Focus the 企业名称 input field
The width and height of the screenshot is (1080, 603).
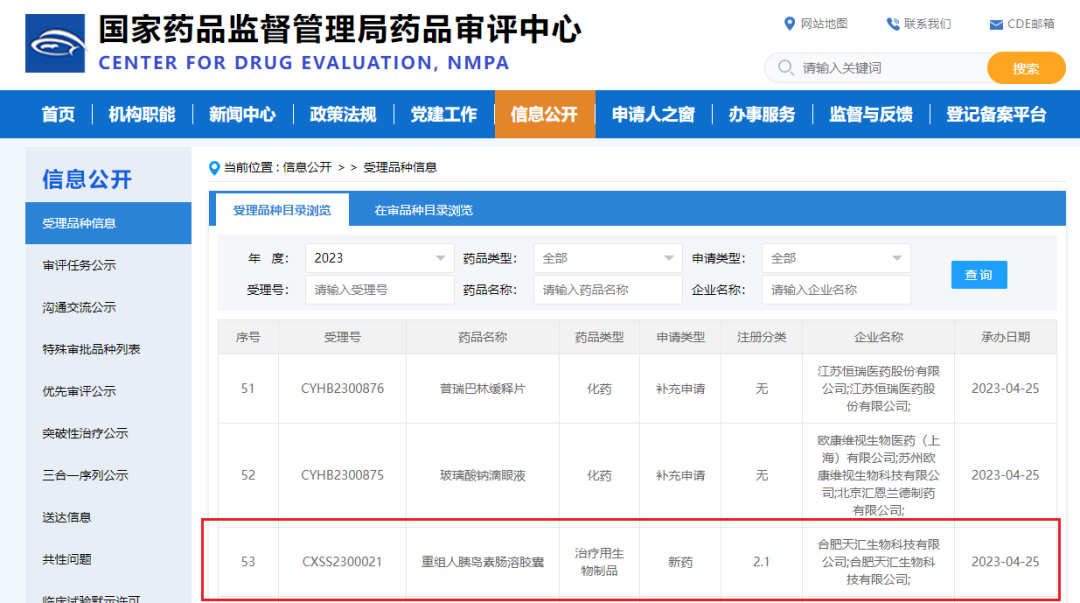tap(835, 290)
